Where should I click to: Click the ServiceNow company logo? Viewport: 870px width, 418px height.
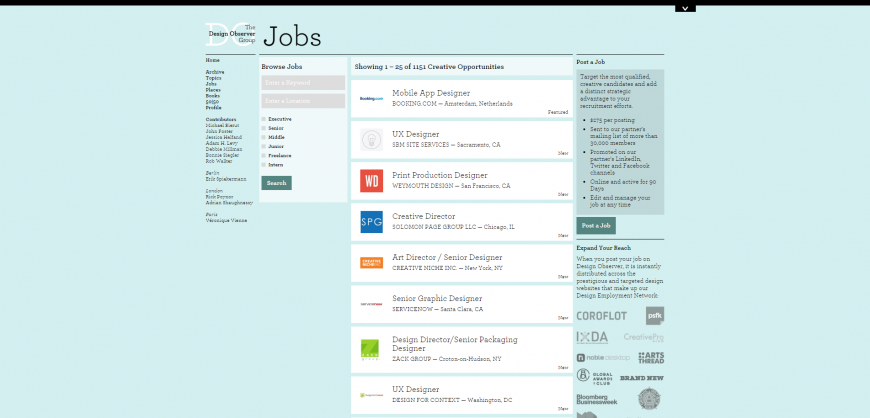click(x=371, y=304)
